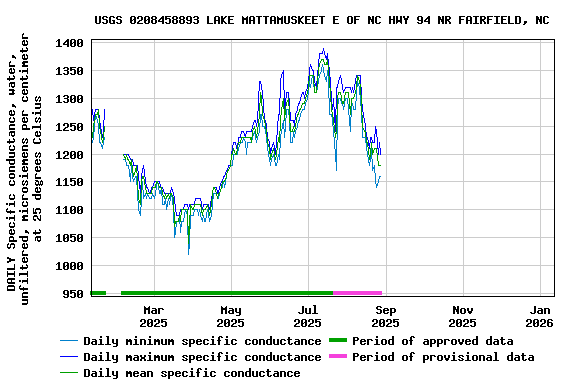576x384 pixels.
Task: Click the 'Jan 2026' x-axis label
Action: pyautogui.click(x=540, y=317)
